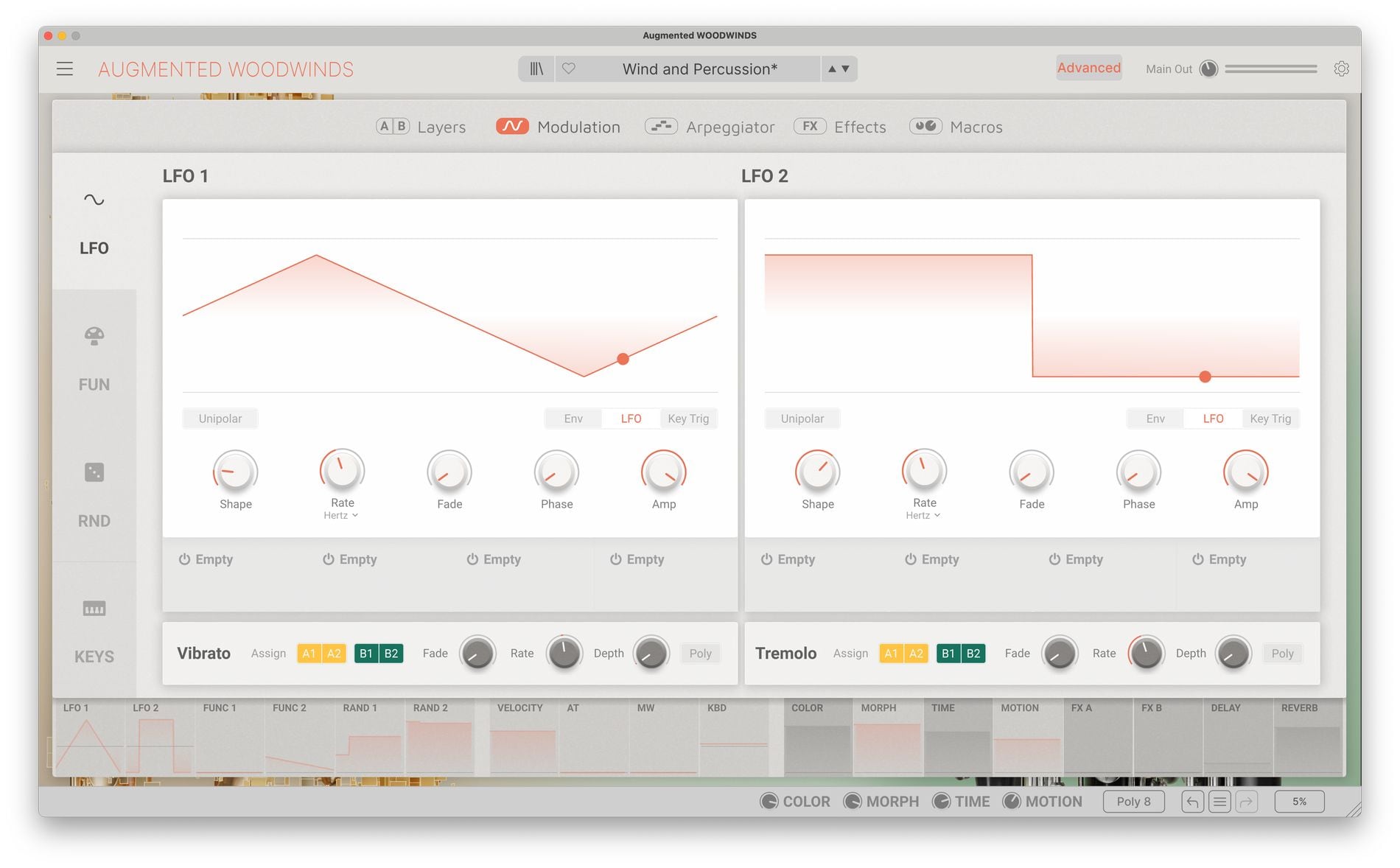Select the FUNC 2 modulation thumbnail

point(300,737)
